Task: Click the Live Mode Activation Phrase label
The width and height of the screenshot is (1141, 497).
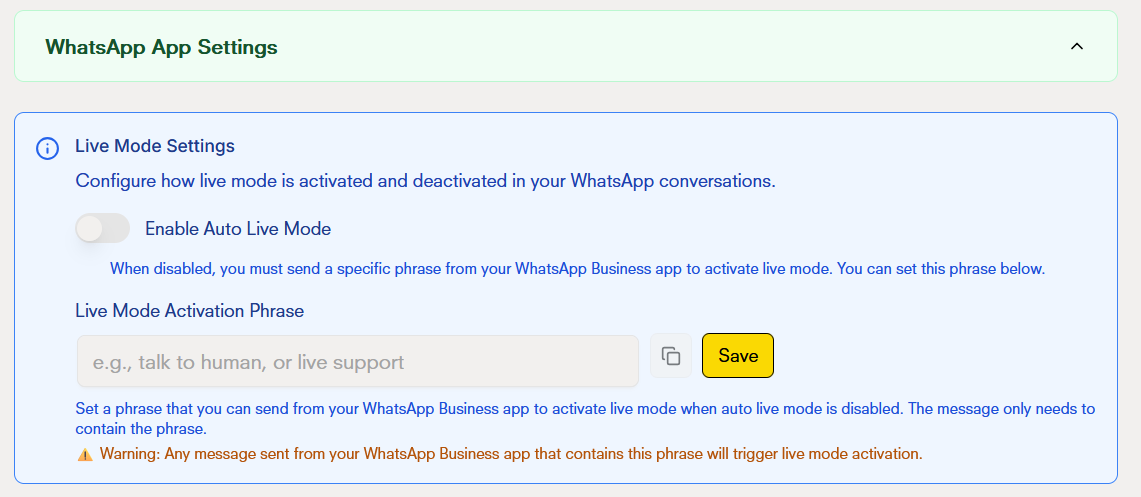Action: [x=190, y=311]
